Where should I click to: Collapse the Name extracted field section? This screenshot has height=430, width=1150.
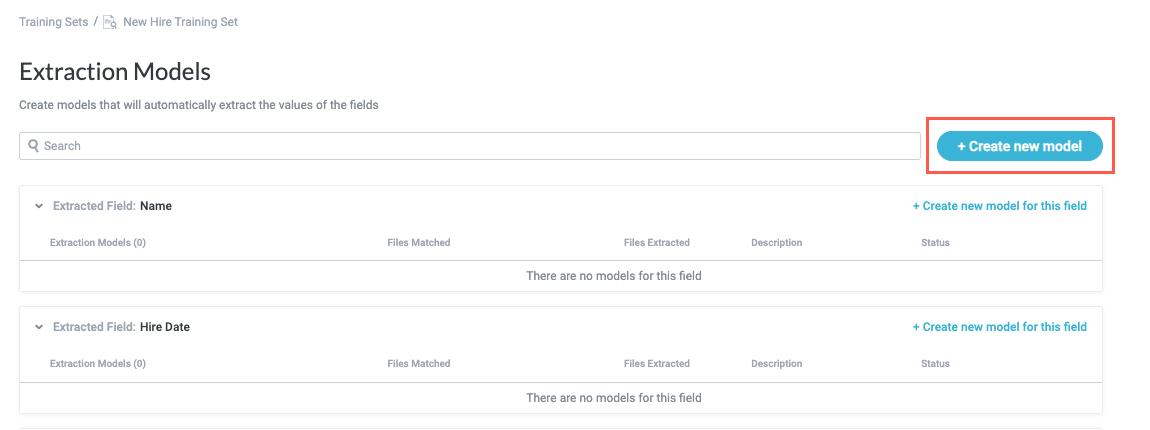tap(39, 206)
